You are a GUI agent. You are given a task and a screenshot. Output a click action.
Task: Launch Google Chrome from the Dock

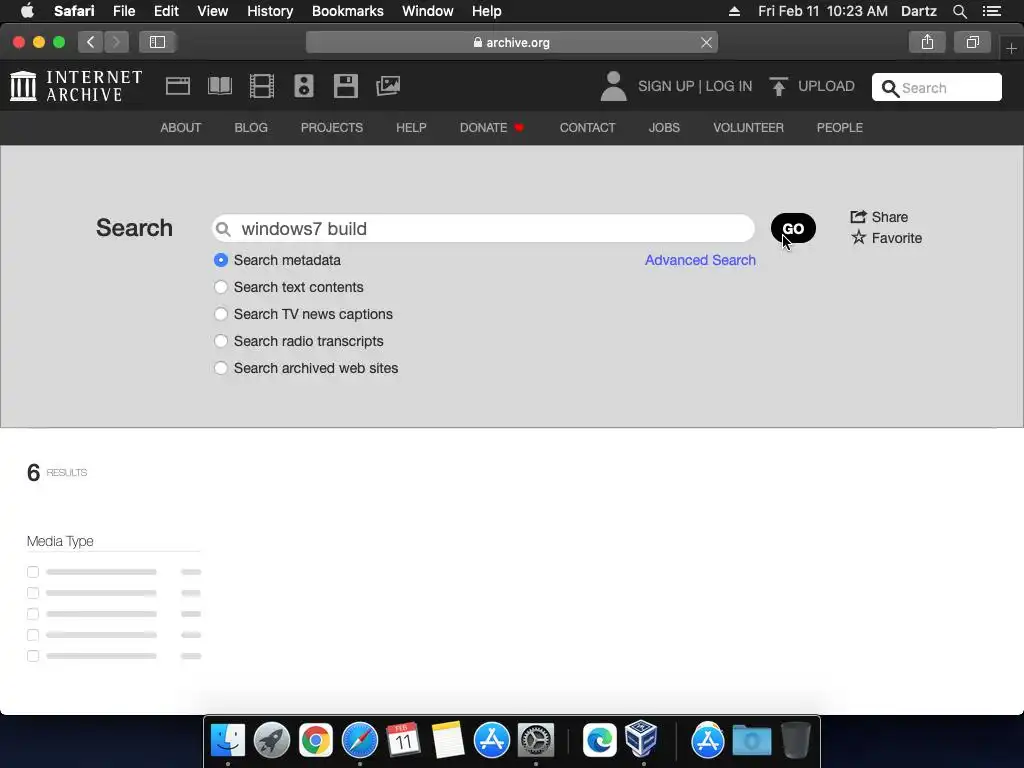pyautogui.click(x=315, y=741)
